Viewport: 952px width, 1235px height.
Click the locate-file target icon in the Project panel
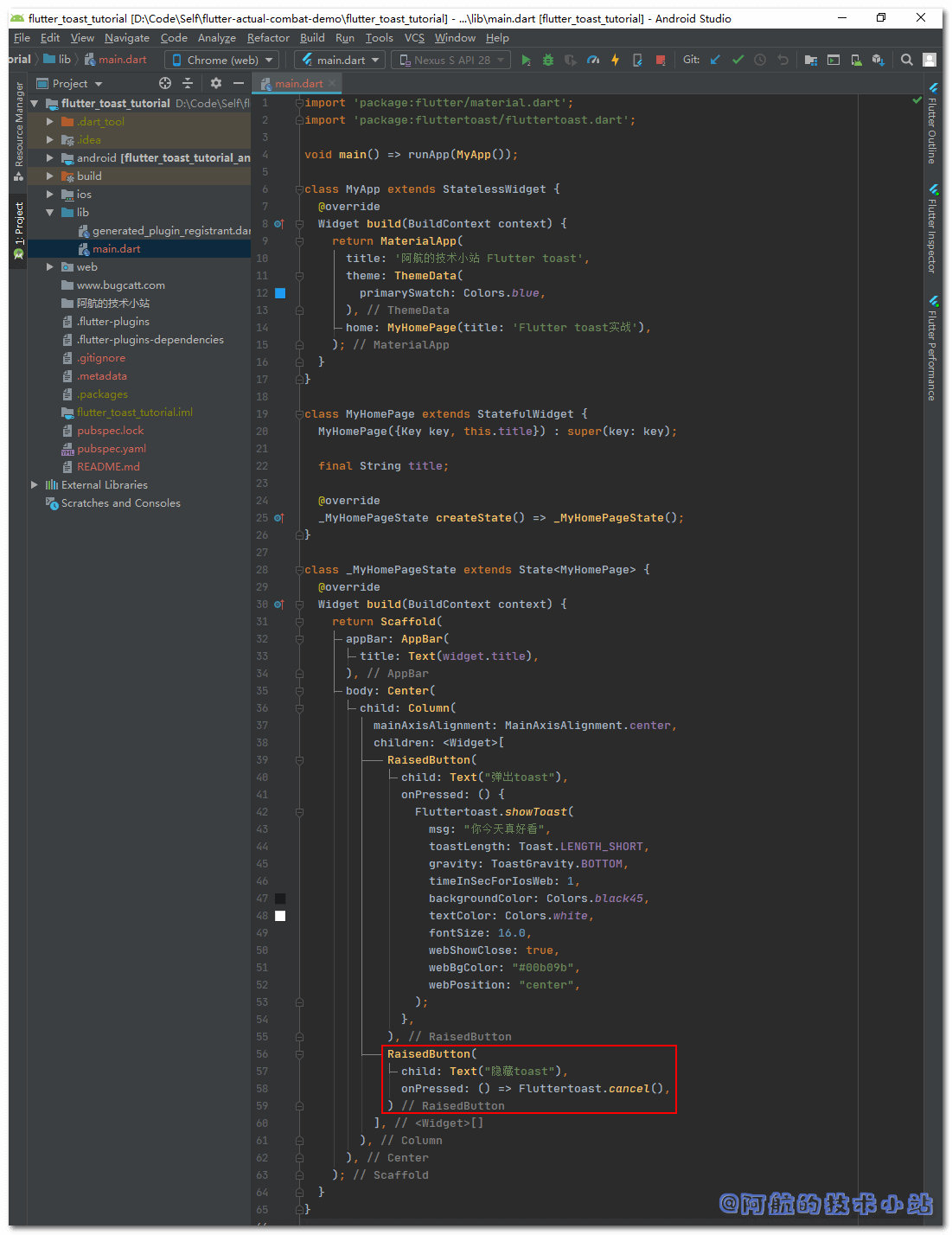[x=165, y=83]
